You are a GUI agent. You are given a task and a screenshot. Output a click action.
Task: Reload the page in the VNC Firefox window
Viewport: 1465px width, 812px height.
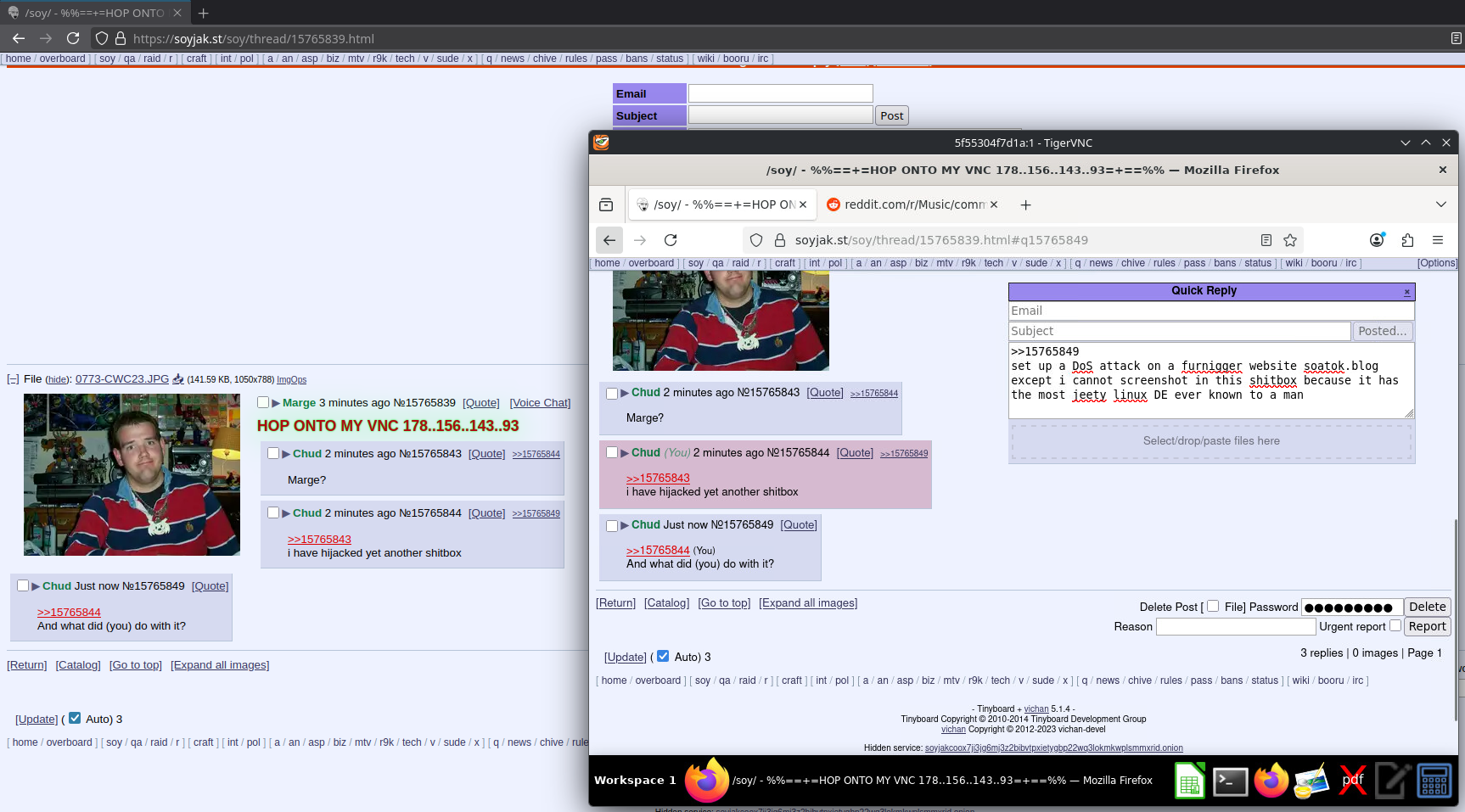[x=671, y=240]
